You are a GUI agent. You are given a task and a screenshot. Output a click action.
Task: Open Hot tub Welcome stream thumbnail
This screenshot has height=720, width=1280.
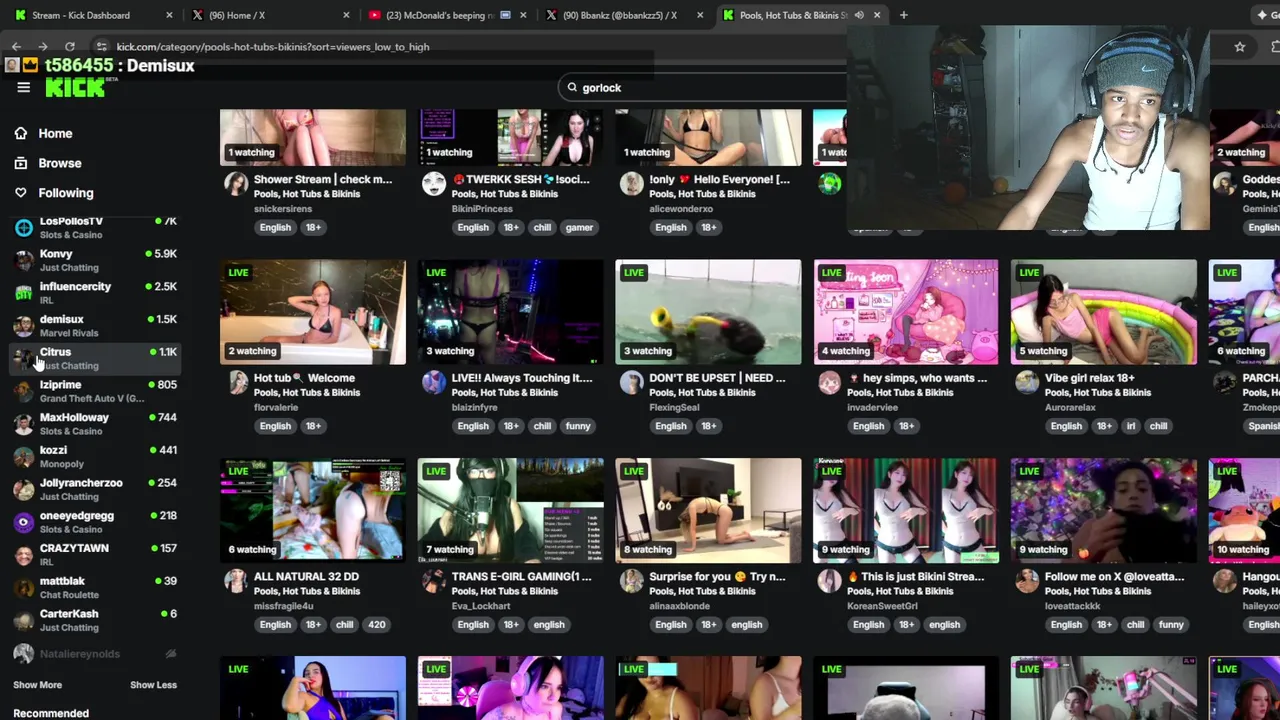coord(313,312)
